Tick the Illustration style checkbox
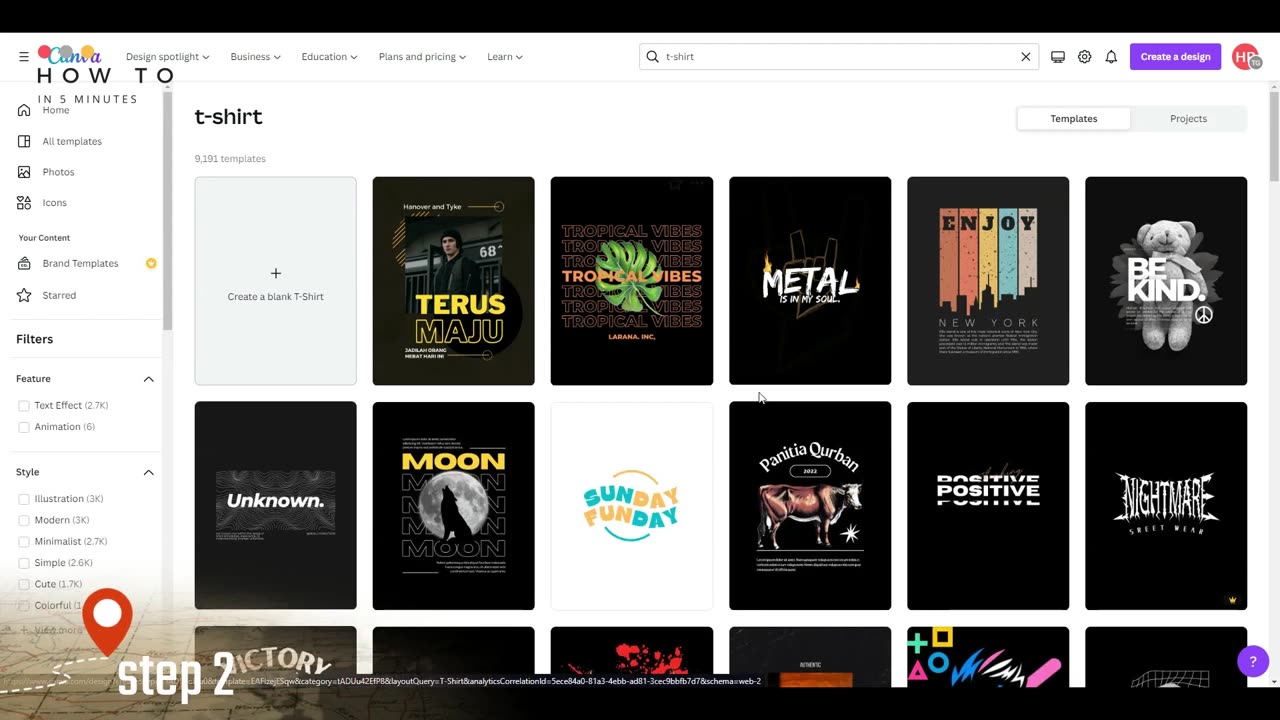This screenshot has width=1280, height=720. click(24, 499)
